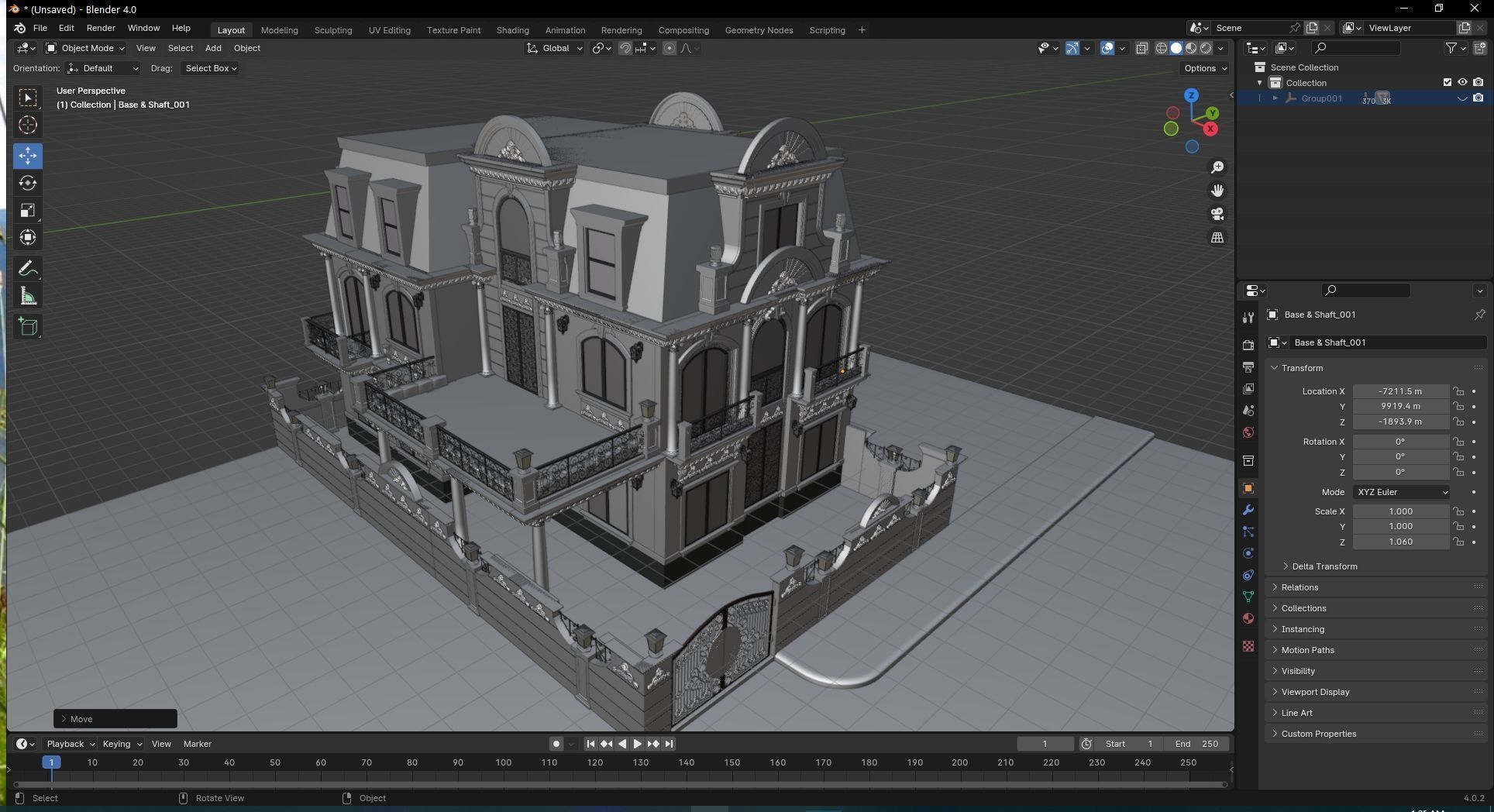This screenshot has width=1494, height=812.
Task: Open rotation Mode XYZ Euler dropdown
Action: [1402, 492]
